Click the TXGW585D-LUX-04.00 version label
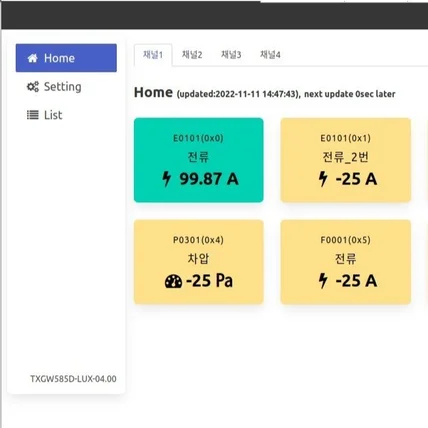Viewport: 428px width, 428px height. tap(73, 379)
